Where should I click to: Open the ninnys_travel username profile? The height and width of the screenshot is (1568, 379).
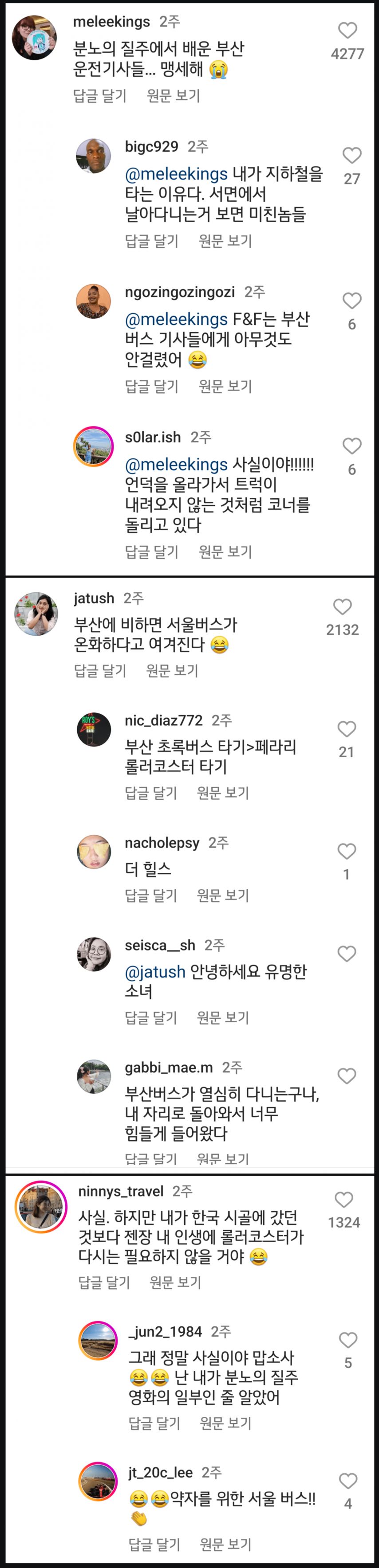click(x=121, y=1191)
